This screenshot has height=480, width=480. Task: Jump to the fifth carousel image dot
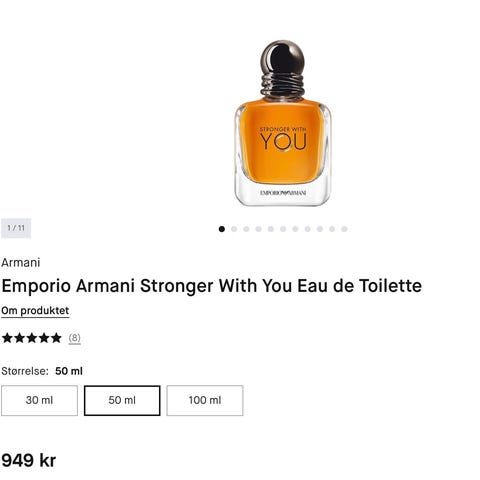click(271, 229)
